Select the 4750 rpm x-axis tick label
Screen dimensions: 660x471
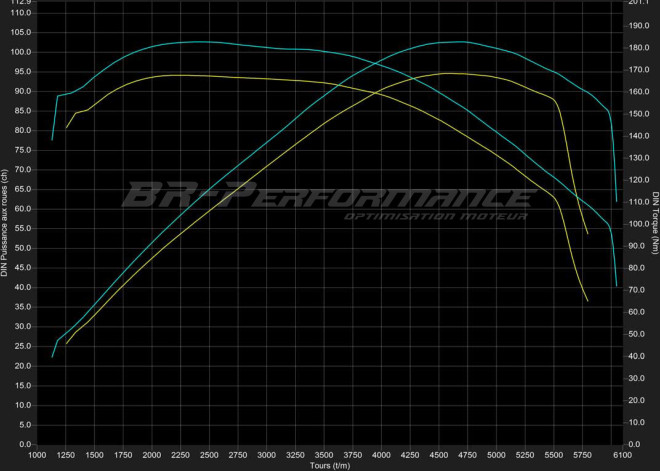(466, 455)
